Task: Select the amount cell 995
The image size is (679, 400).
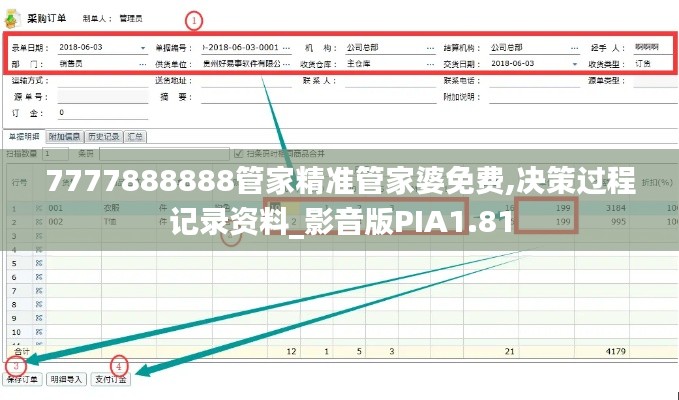Action: click(x=602, y=222)
